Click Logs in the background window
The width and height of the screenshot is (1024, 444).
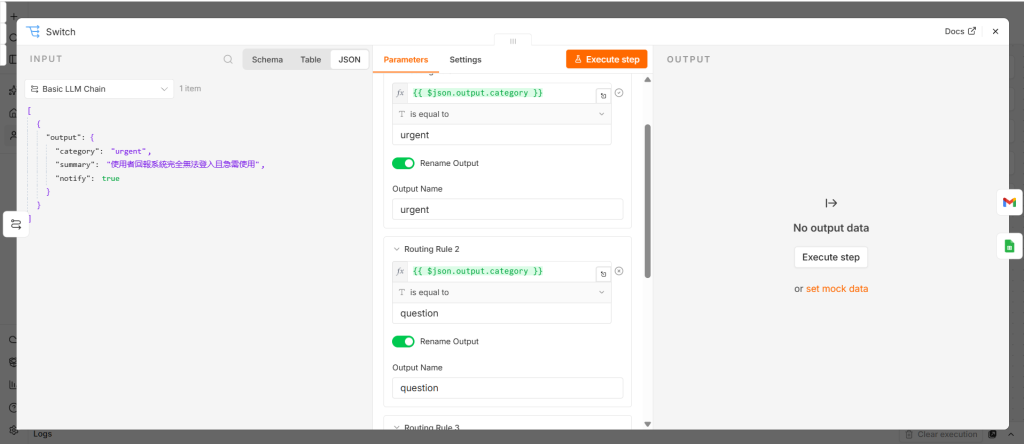click(42, 434)
